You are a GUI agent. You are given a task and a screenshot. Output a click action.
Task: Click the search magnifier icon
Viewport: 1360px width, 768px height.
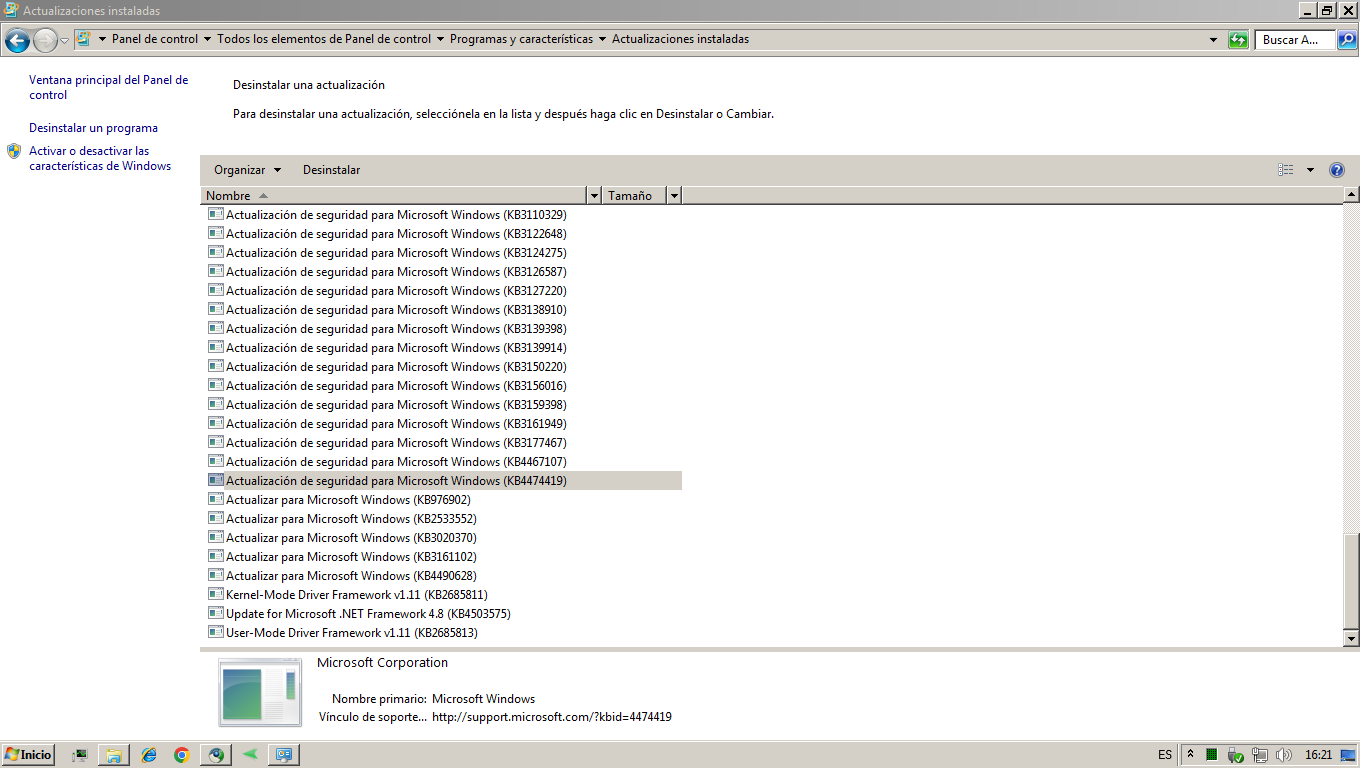1347,40
